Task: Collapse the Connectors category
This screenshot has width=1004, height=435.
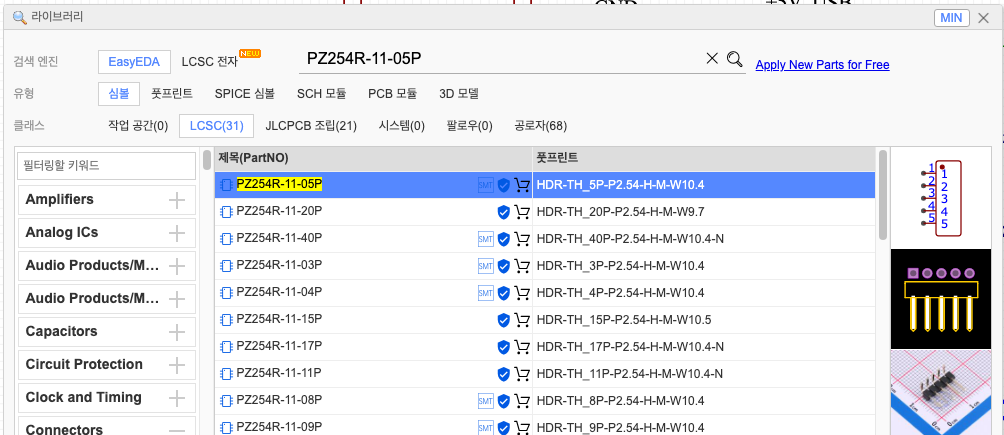Action: 177,430
